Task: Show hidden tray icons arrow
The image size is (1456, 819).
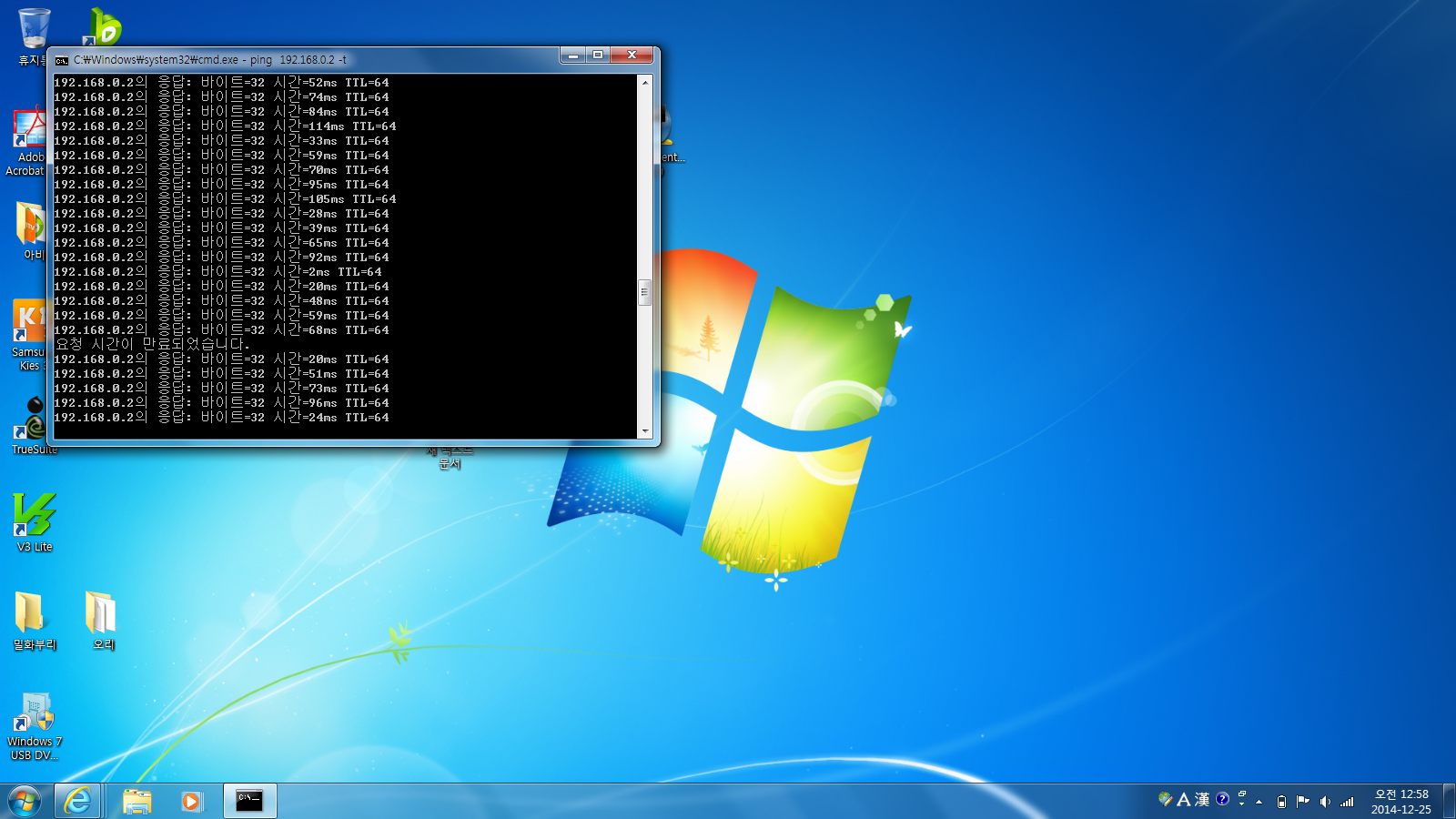Action: tap(1259, 802)
